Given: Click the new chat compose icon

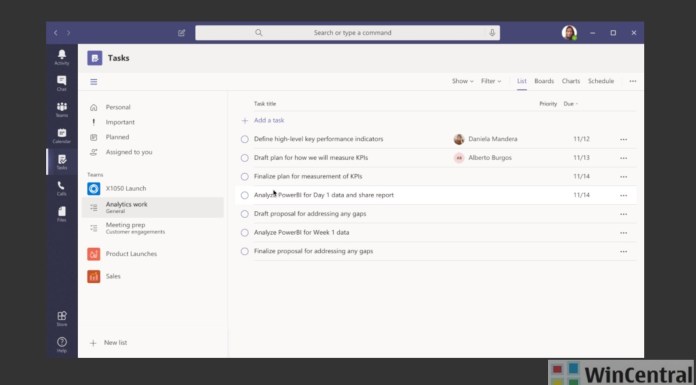Looking at the screenshot, I should pos(181,33).
